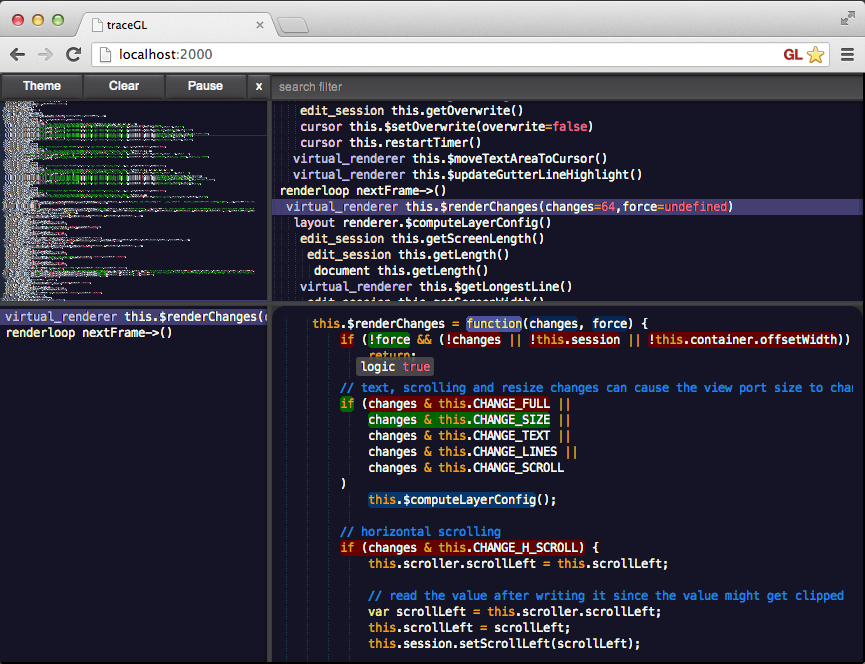Open a new browser tab with the blank tab stub

[293, 25]
